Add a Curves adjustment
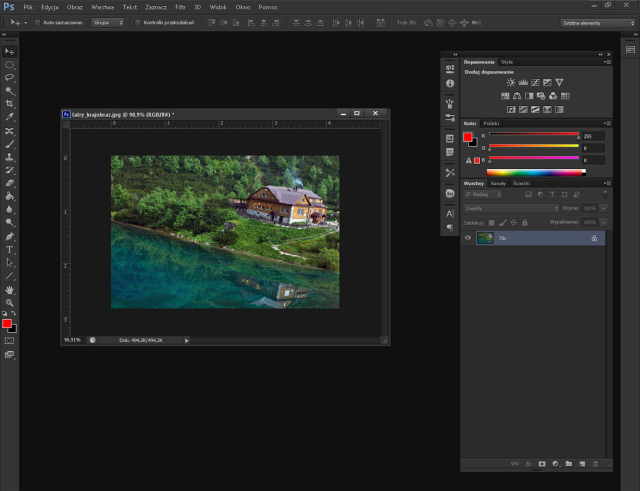640x491 pixels. (535, 82)
